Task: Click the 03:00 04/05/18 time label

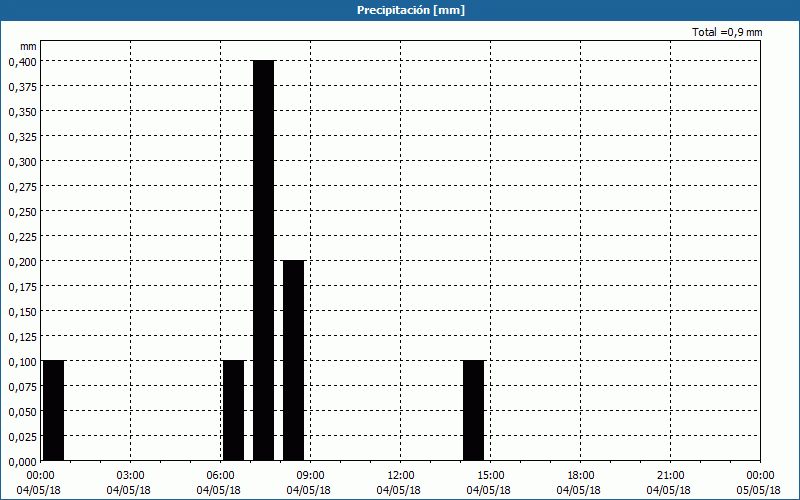Action: (x=129, y=483)
